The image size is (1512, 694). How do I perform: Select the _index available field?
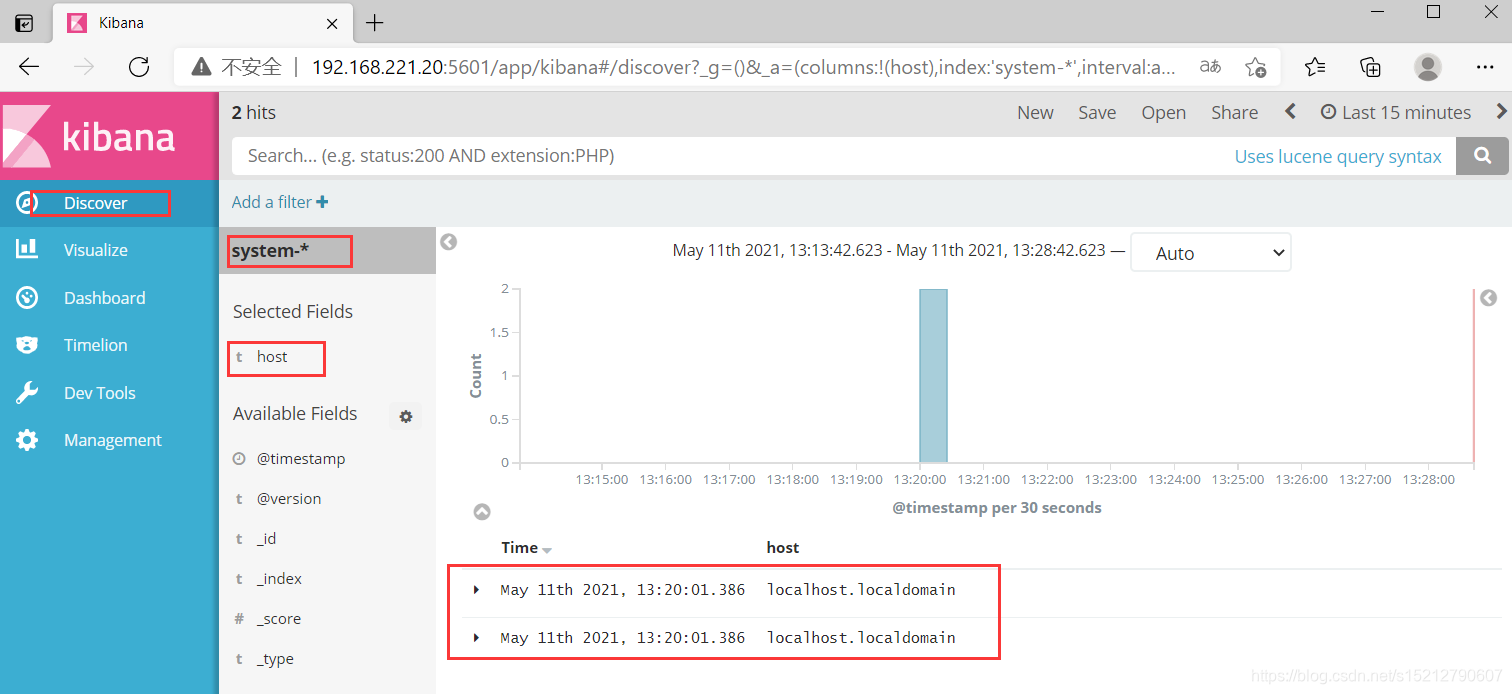click(279, 579)
